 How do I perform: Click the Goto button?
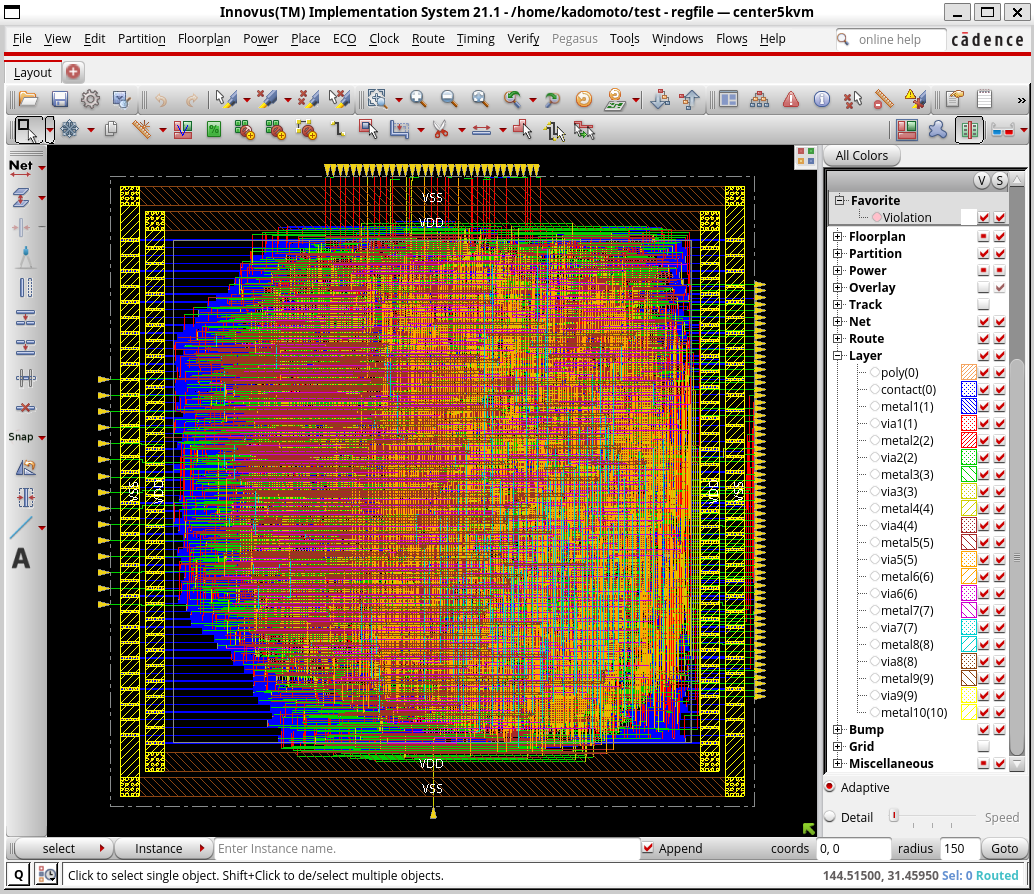coord(1004,849)
